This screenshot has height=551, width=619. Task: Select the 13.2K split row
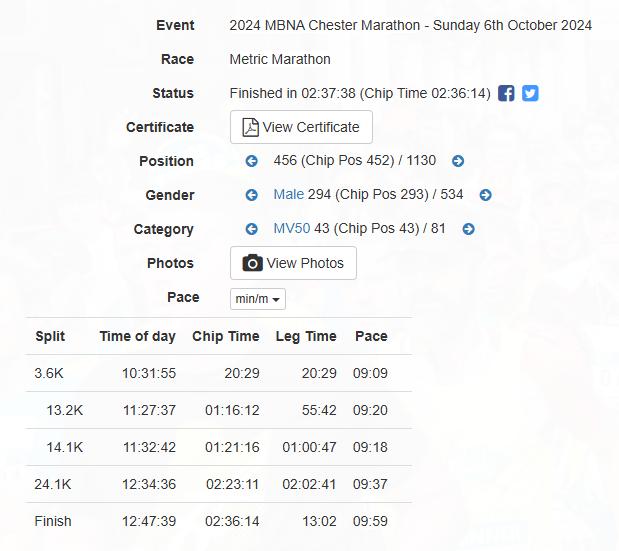[x=219, y=410]
